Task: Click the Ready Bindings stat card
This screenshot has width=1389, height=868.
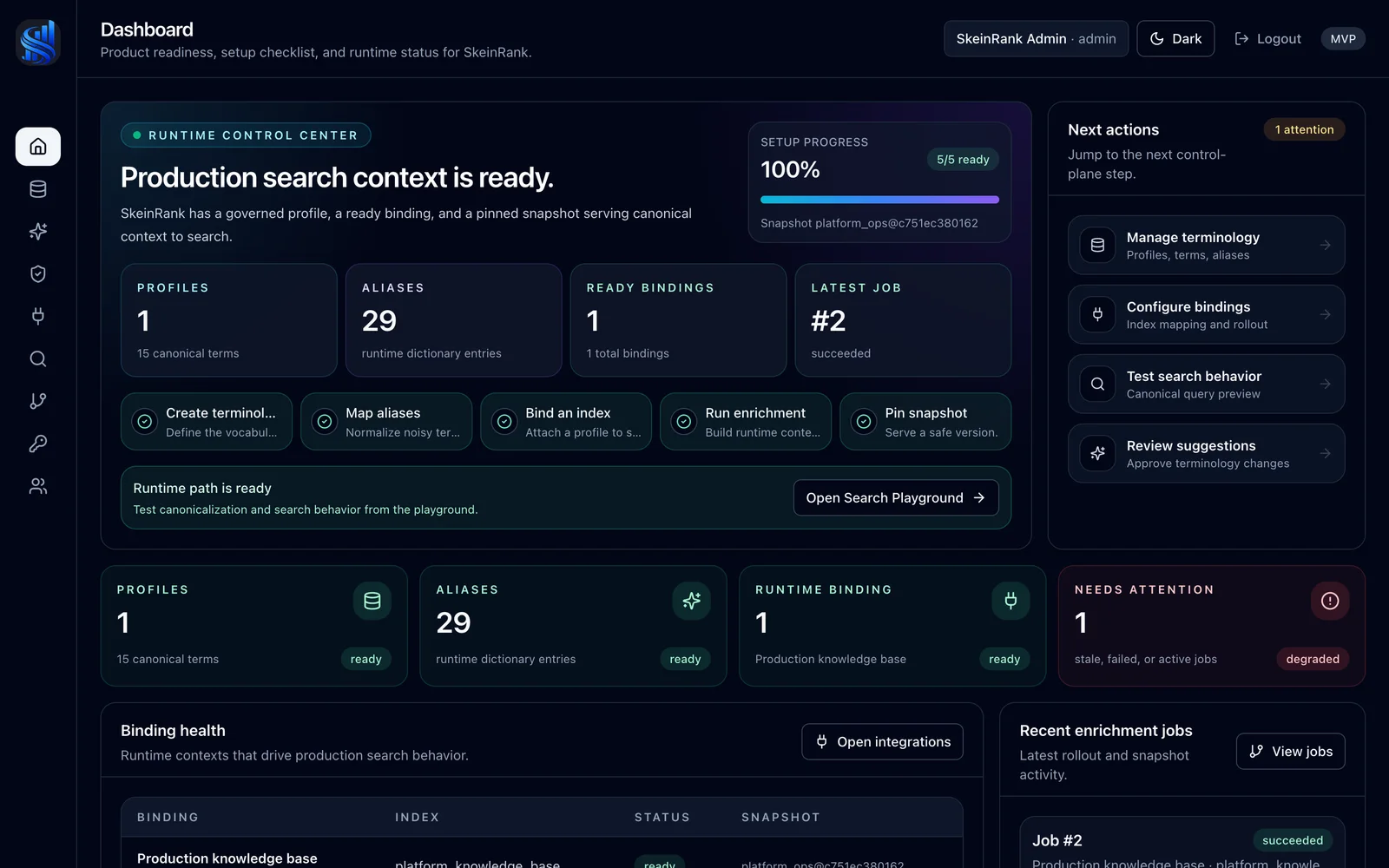Action: coord(678,320)
